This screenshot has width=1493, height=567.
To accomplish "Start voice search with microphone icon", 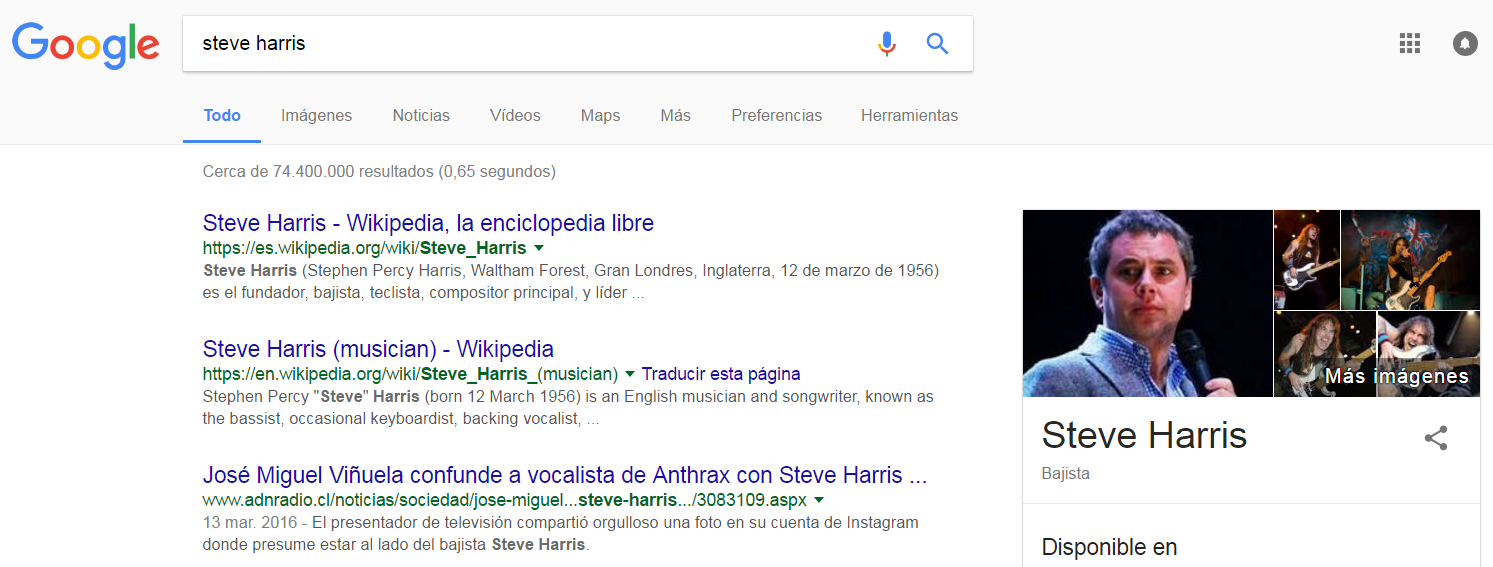I will tap(886, 44).
